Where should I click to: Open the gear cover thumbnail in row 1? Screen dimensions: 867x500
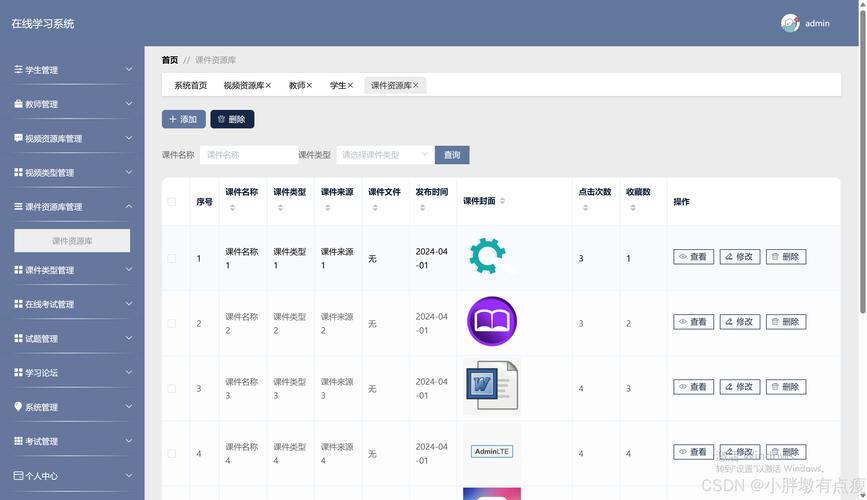coord(492,257)
